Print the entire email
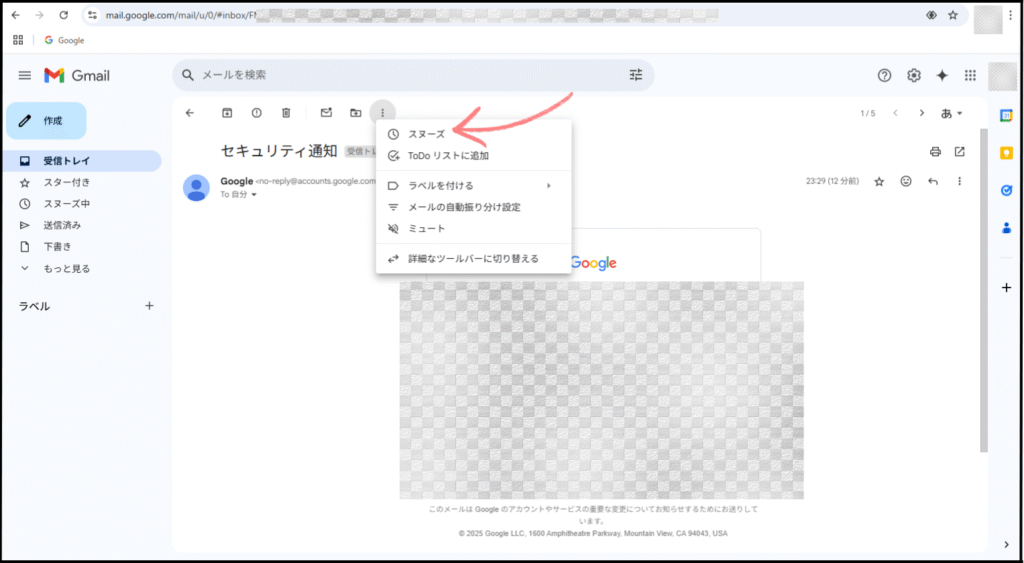This screenshot has width=1024, height=563. click(x=935, y=152)
